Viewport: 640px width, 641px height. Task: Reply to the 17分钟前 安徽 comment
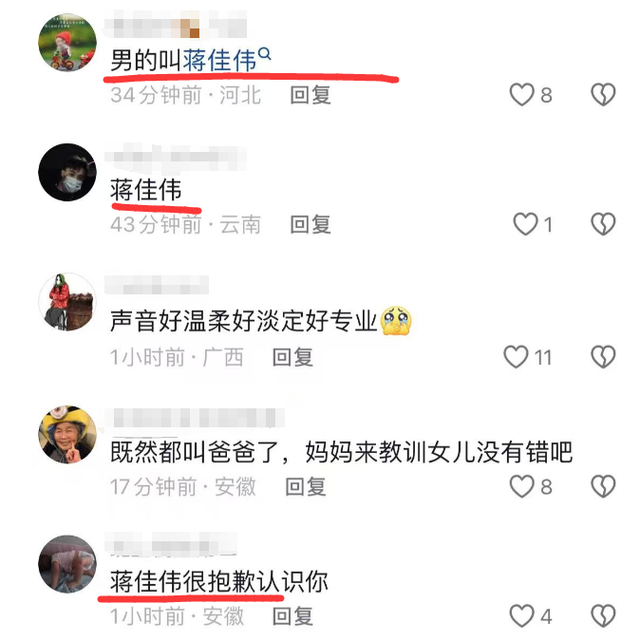(x=306, y=486)
